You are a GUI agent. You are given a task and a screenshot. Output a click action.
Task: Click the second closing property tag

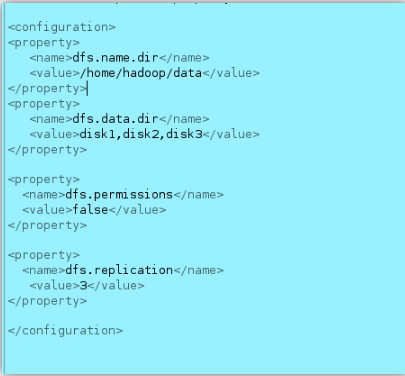47,150
